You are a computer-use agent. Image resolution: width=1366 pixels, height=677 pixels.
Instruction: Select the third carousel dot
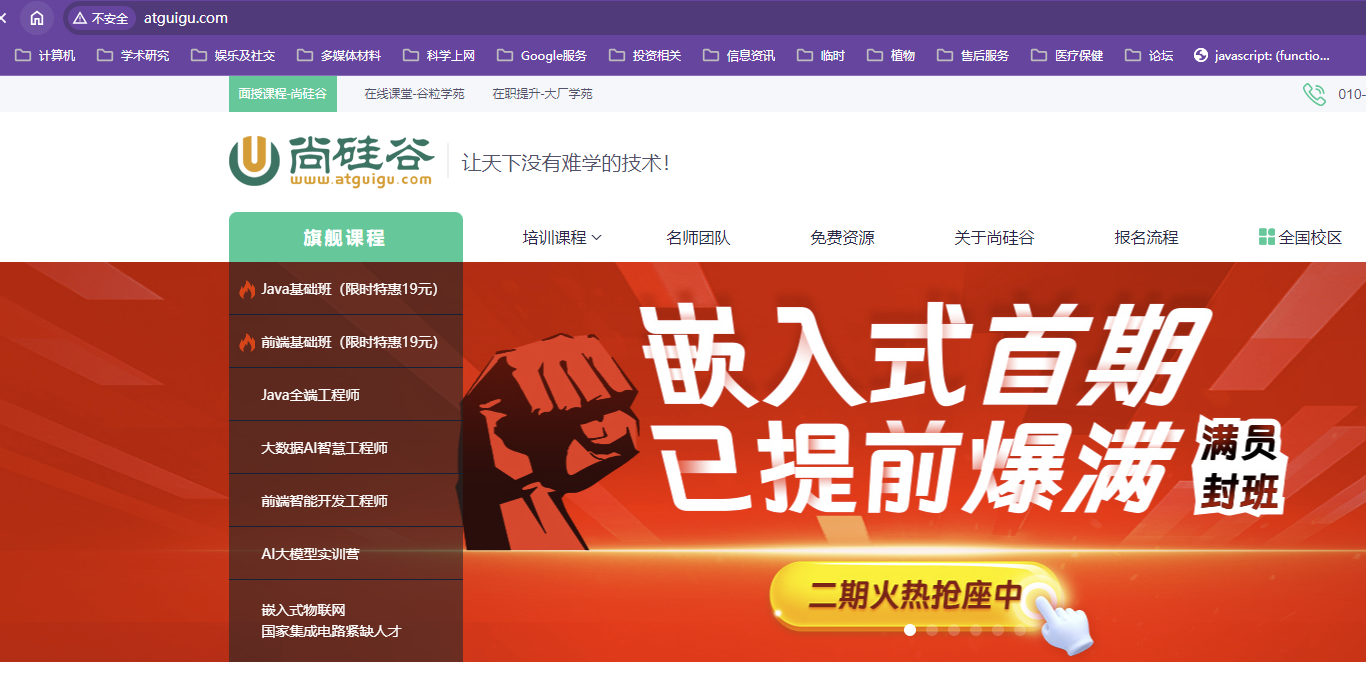[x=954, y=630]
